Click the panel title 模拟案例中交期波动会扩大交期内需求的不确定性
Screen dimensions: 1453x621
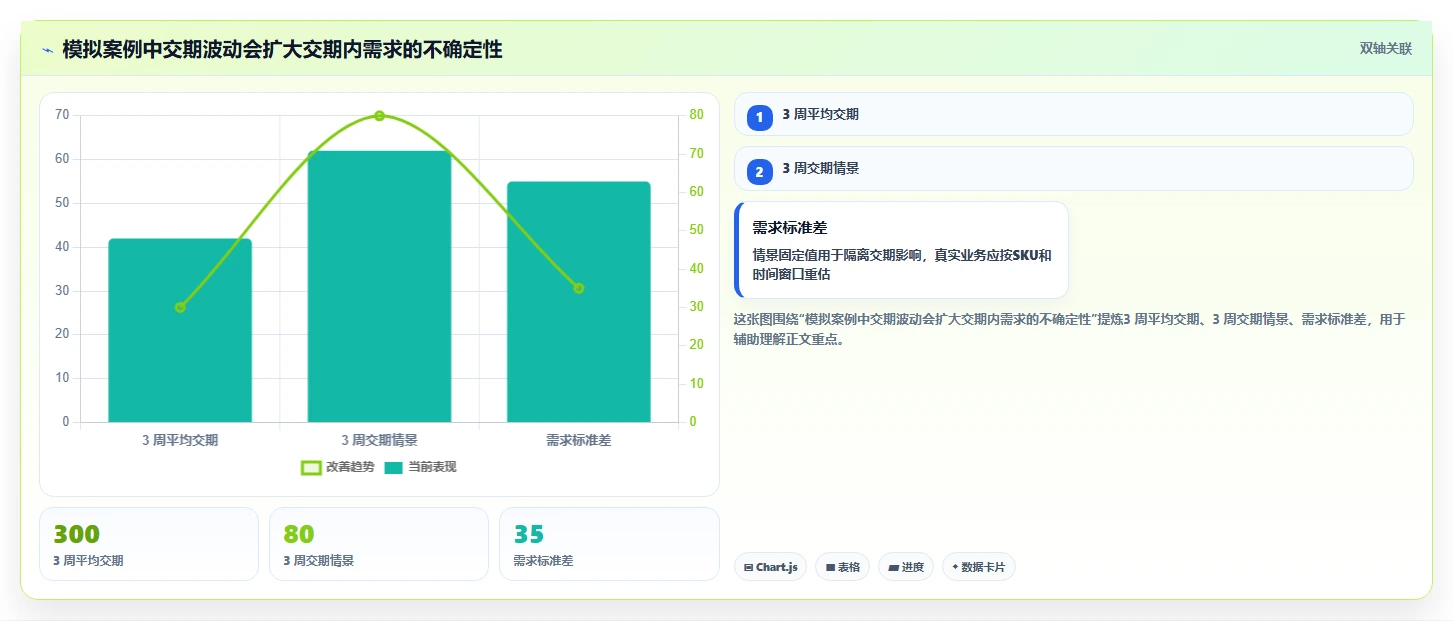pyautogui.click(x=282, y=49)
